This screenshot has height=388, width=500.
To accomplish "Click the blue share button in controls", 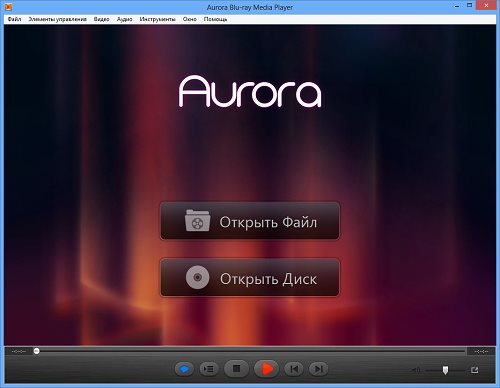I will click(184, 369).
